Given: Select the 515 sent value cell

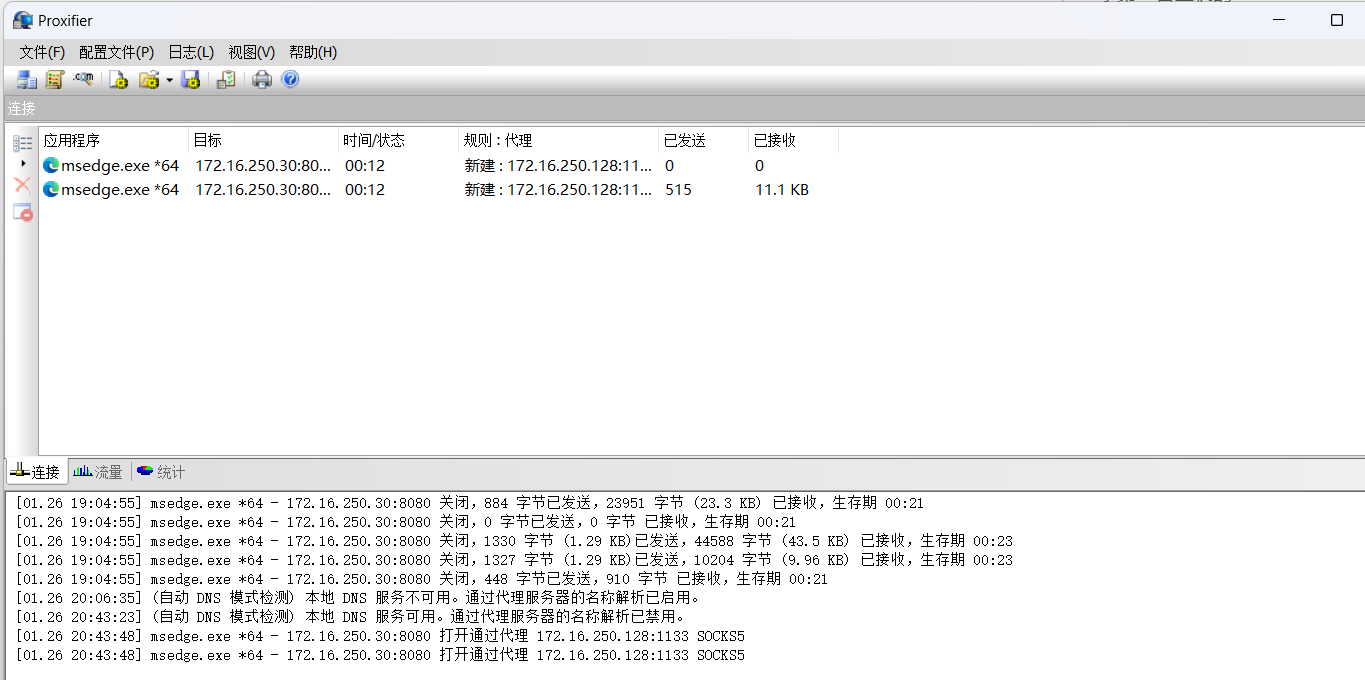Looking at the screenshot, I should point(678,190).
